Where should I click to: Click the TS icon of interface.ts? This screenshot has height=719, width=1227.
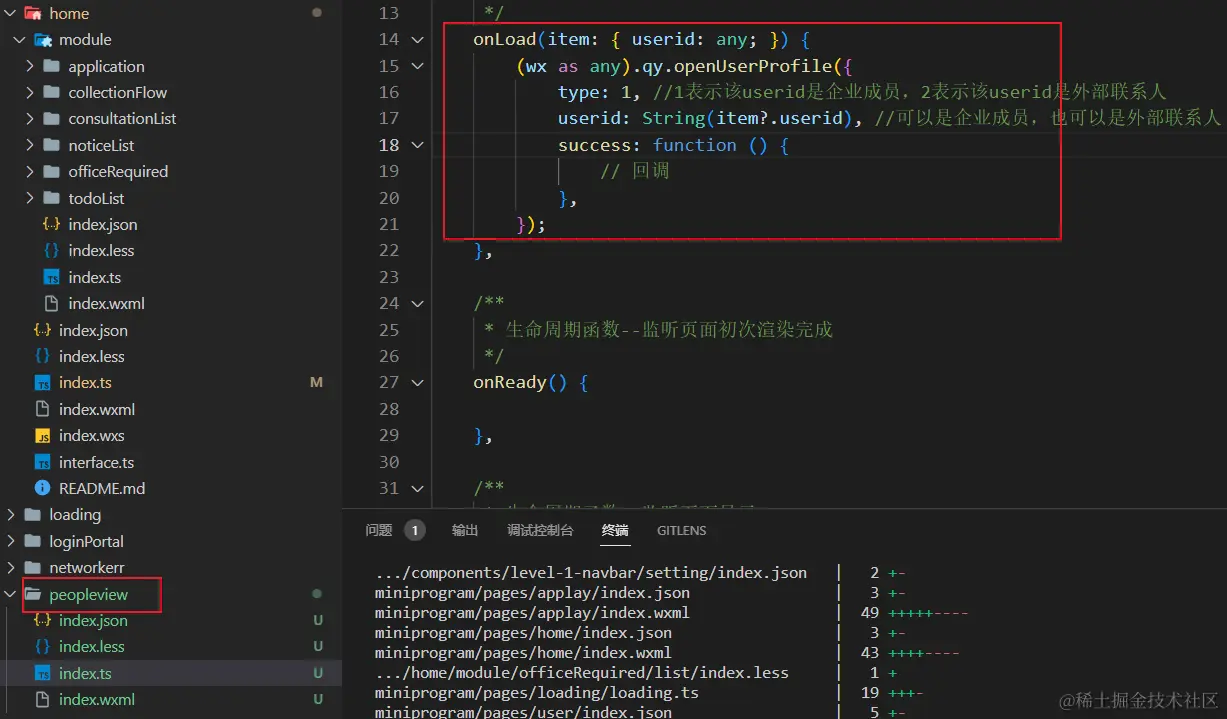click(x=42, y=462)
